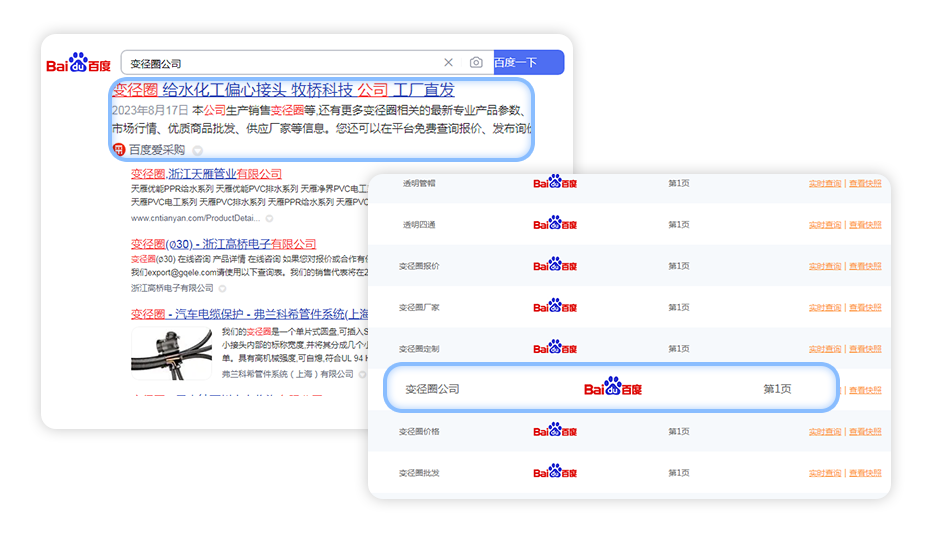The width and height of the screenshot is (925, 535).
Task: Click 第1页 in the 透明管帽 row
Action: [x=678, y=183]
